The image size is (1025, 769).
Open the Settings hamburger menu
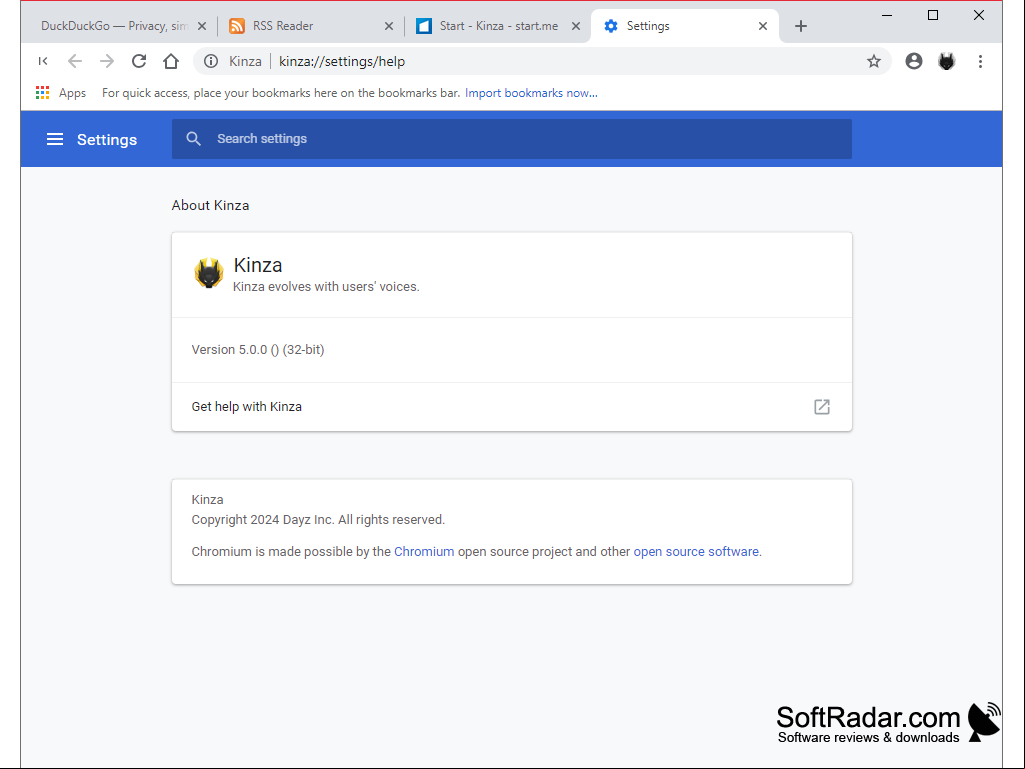[x=55, y=139]
